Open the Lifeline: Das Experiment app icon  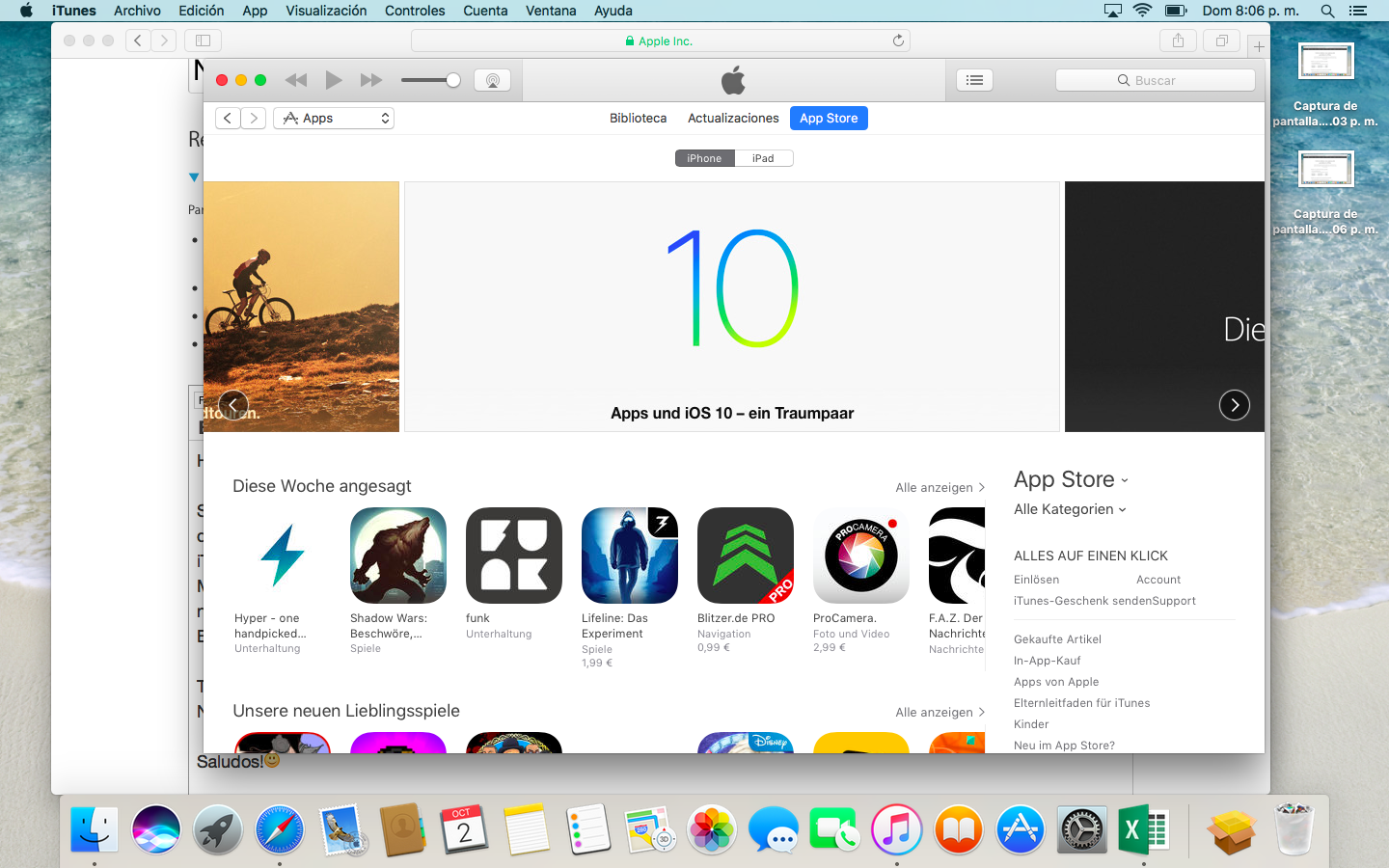(x=630, y=556)
